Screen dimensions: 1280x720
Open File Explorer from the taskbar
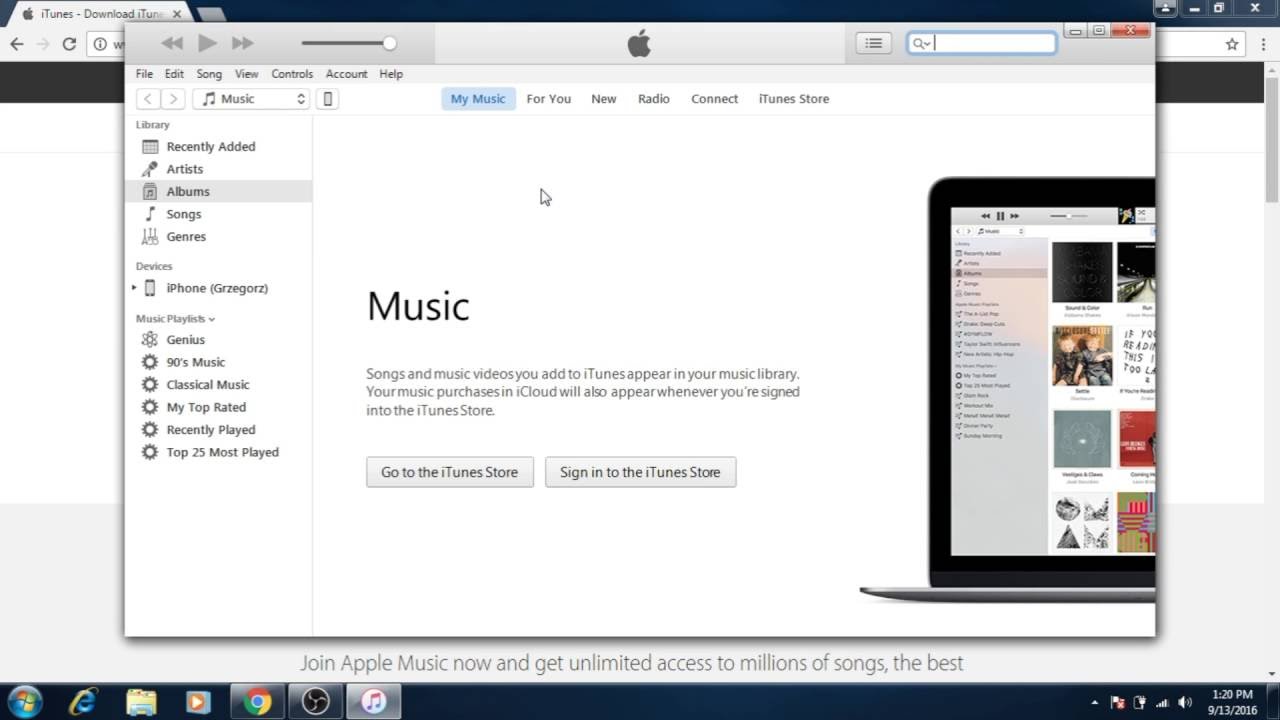[141, 702]
